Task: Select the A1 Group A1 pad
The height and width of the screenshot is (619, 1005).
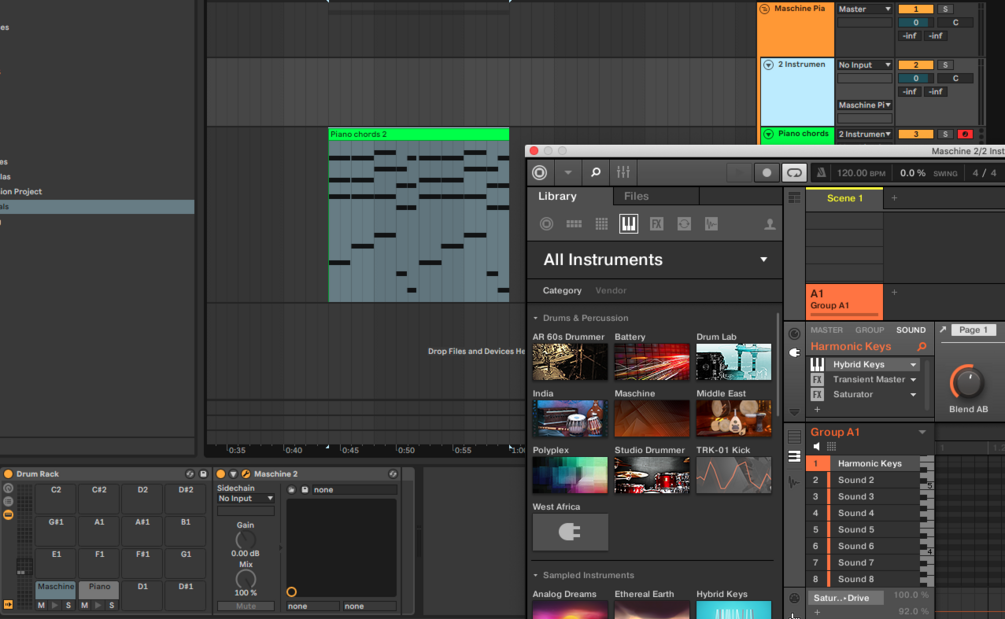Action: 844,301
